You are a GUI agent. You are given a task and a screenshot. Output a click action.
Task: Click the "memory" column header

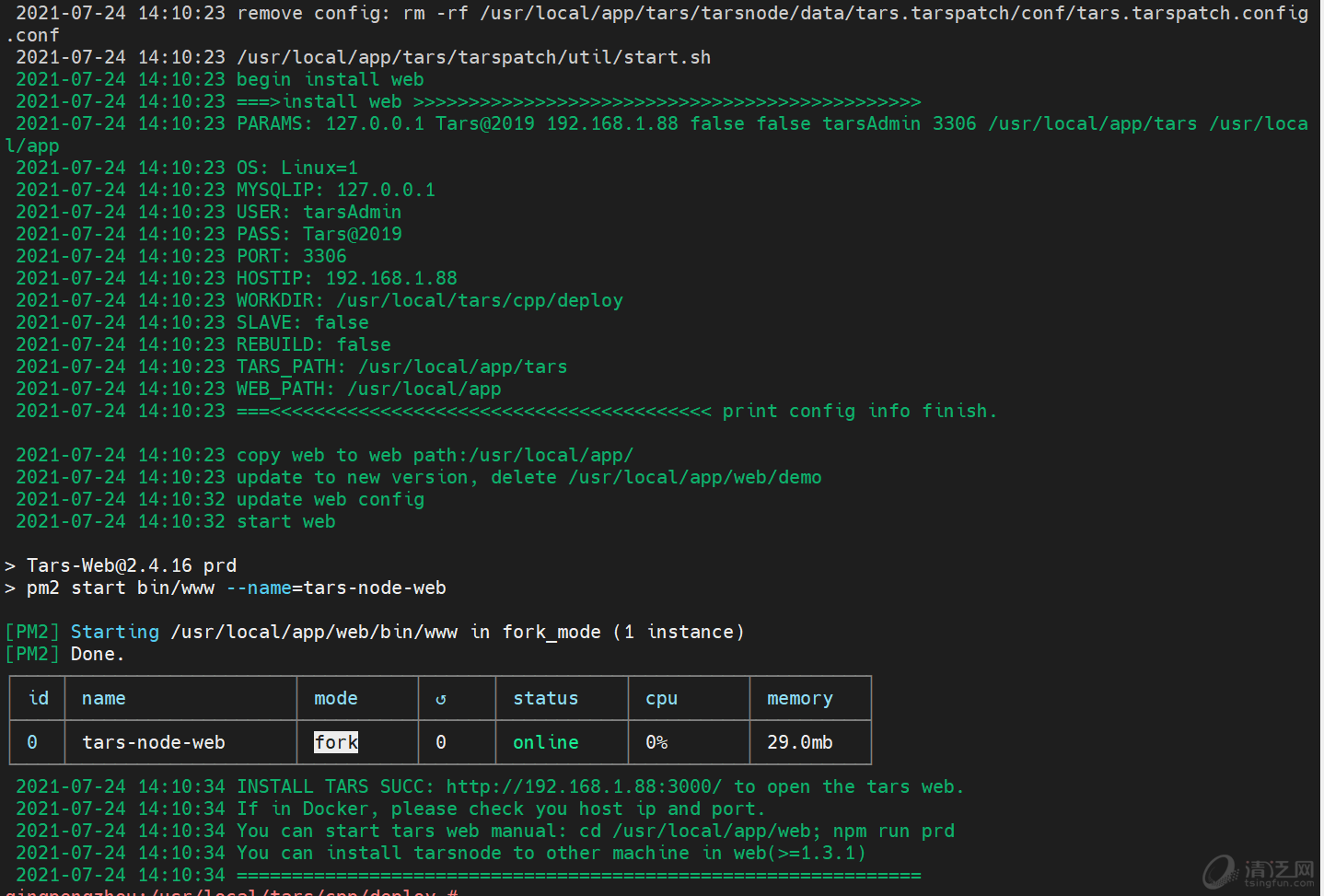pyautogui.click(x=799, y=699)
